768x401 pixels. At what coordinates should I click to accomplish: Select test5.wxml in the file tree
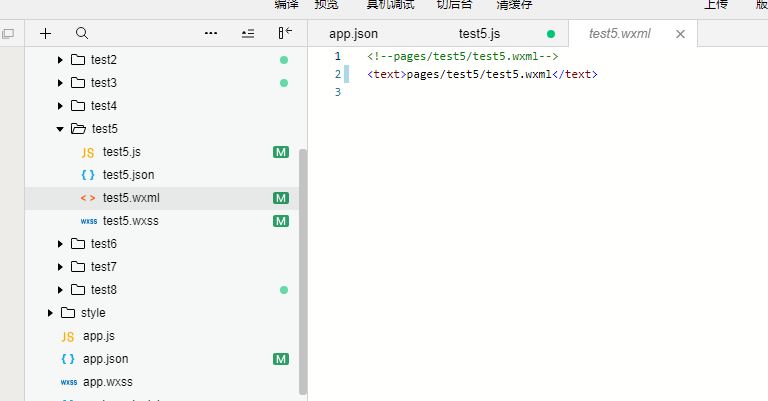(131, 198)
